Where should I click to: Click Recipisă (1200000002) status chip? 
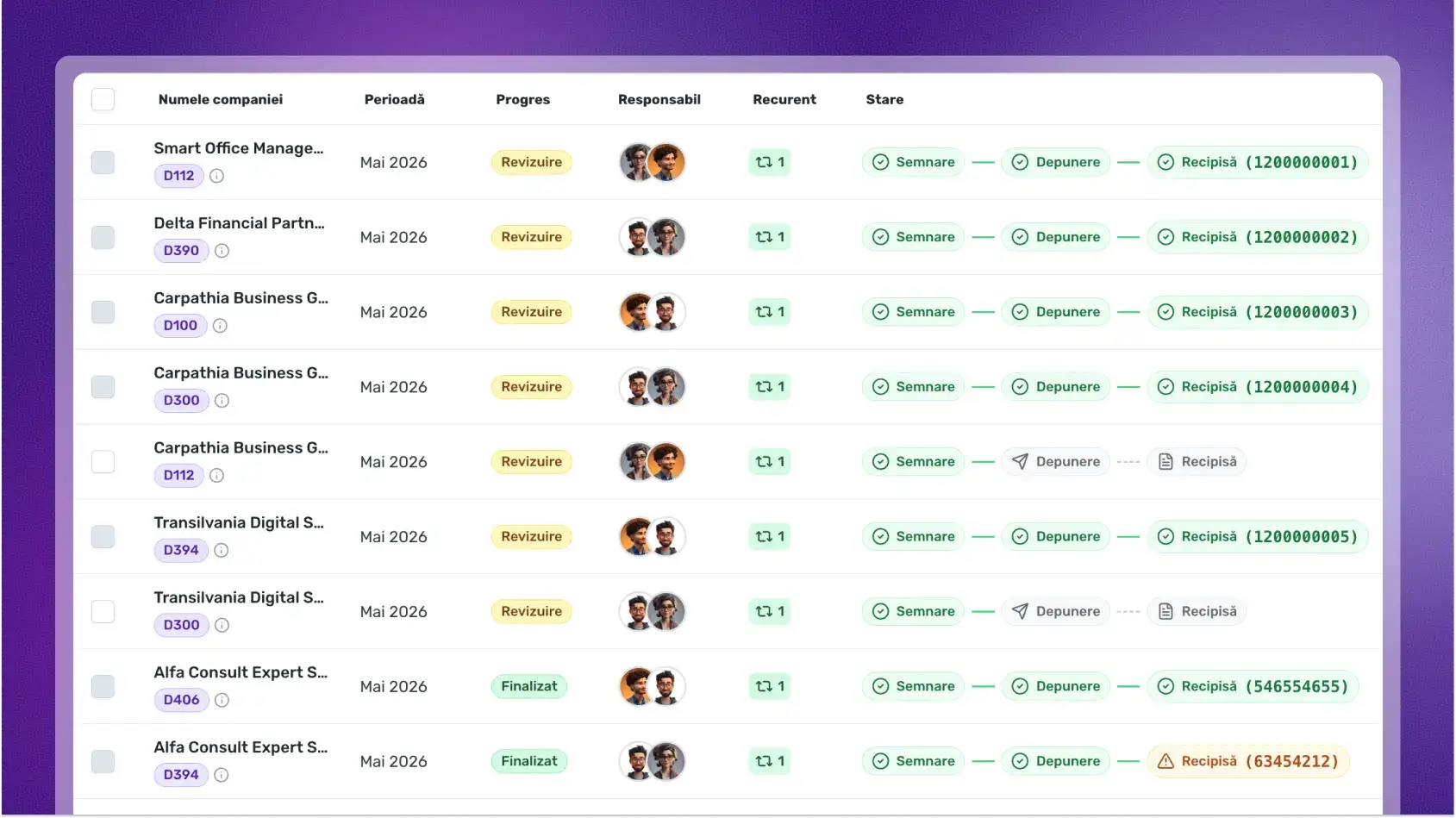[1258, 237]
